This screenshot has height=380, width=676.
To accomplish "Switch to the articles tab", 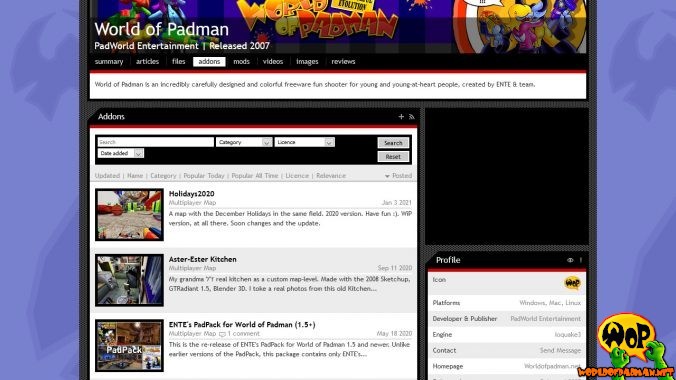I will point(147,62).
